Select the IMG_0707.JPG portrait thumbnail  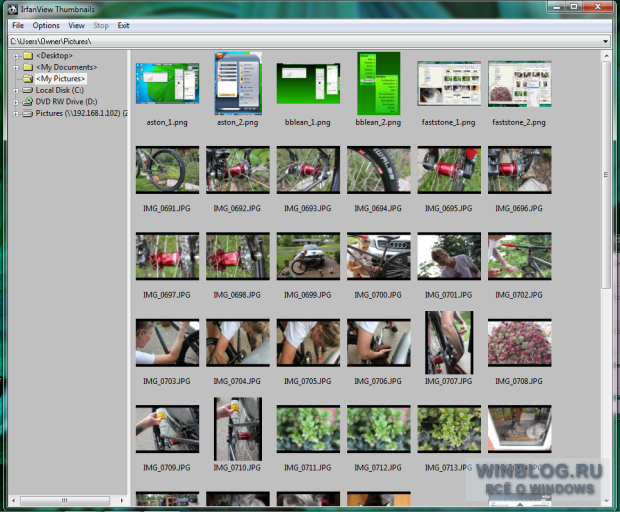(x=449, y=342)
